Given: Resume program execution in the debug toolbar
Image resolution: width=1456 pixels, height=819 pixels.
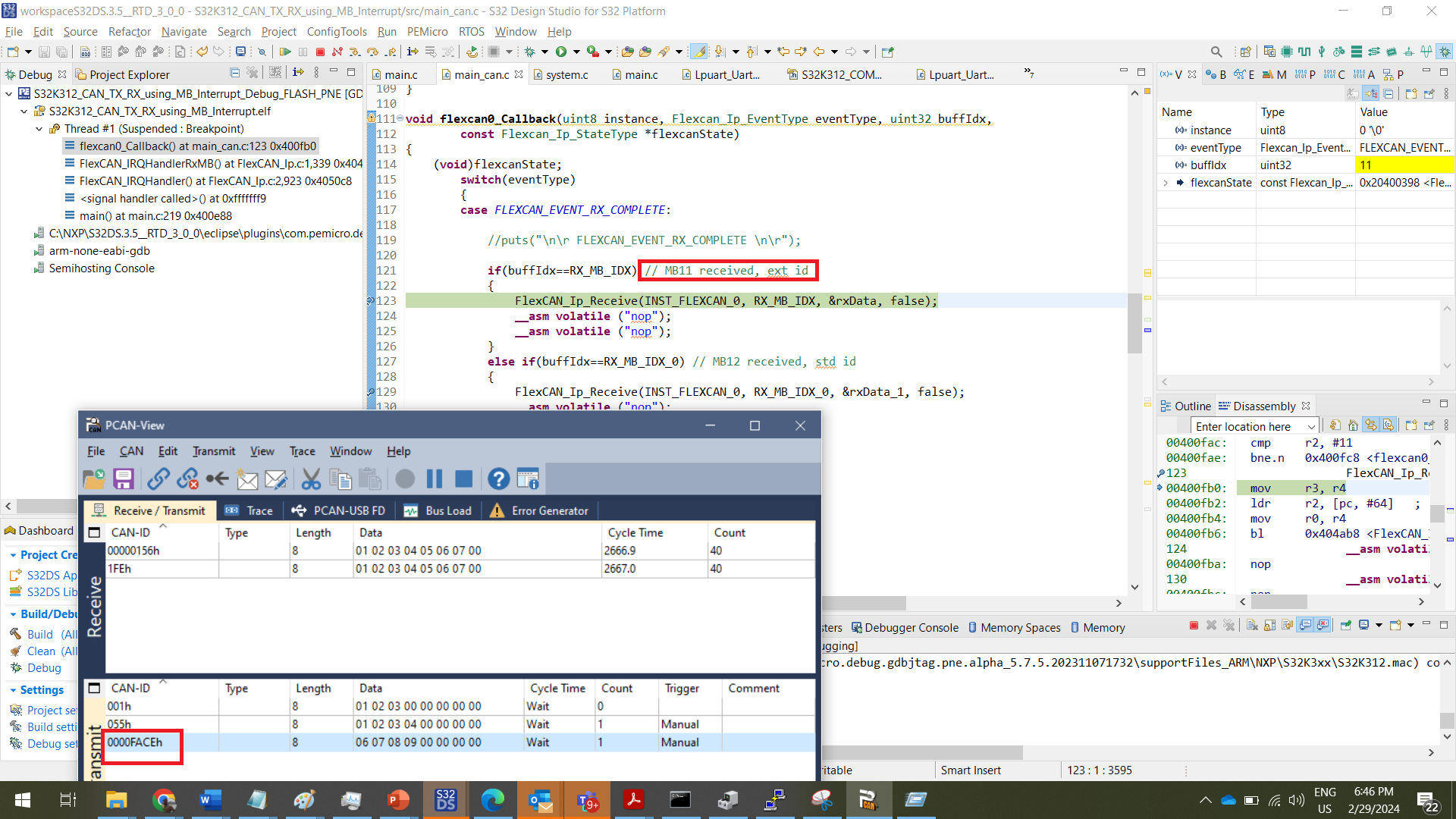Looking at the screenshot, I should [x=287, y=52].
